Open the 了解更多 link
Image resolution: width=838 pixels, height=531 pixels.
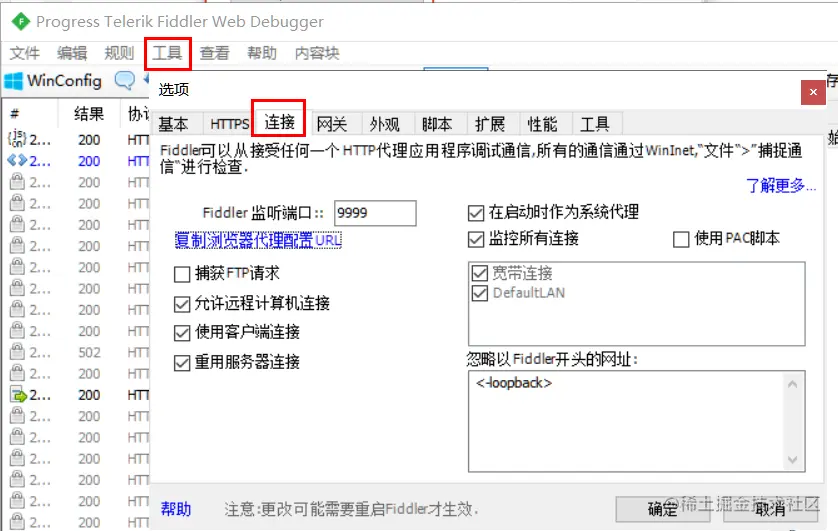click(781, 185)
